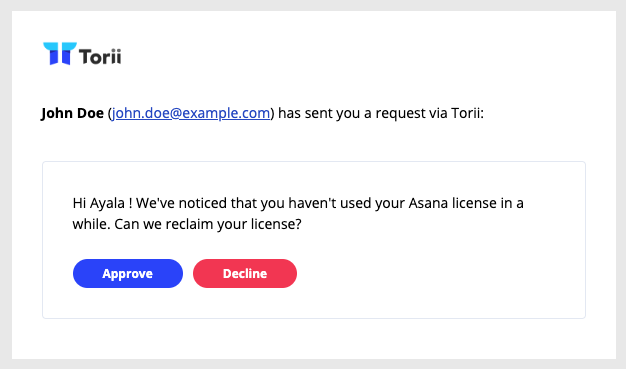Click the right pillar of Torii logo mark

coord(68,54)
